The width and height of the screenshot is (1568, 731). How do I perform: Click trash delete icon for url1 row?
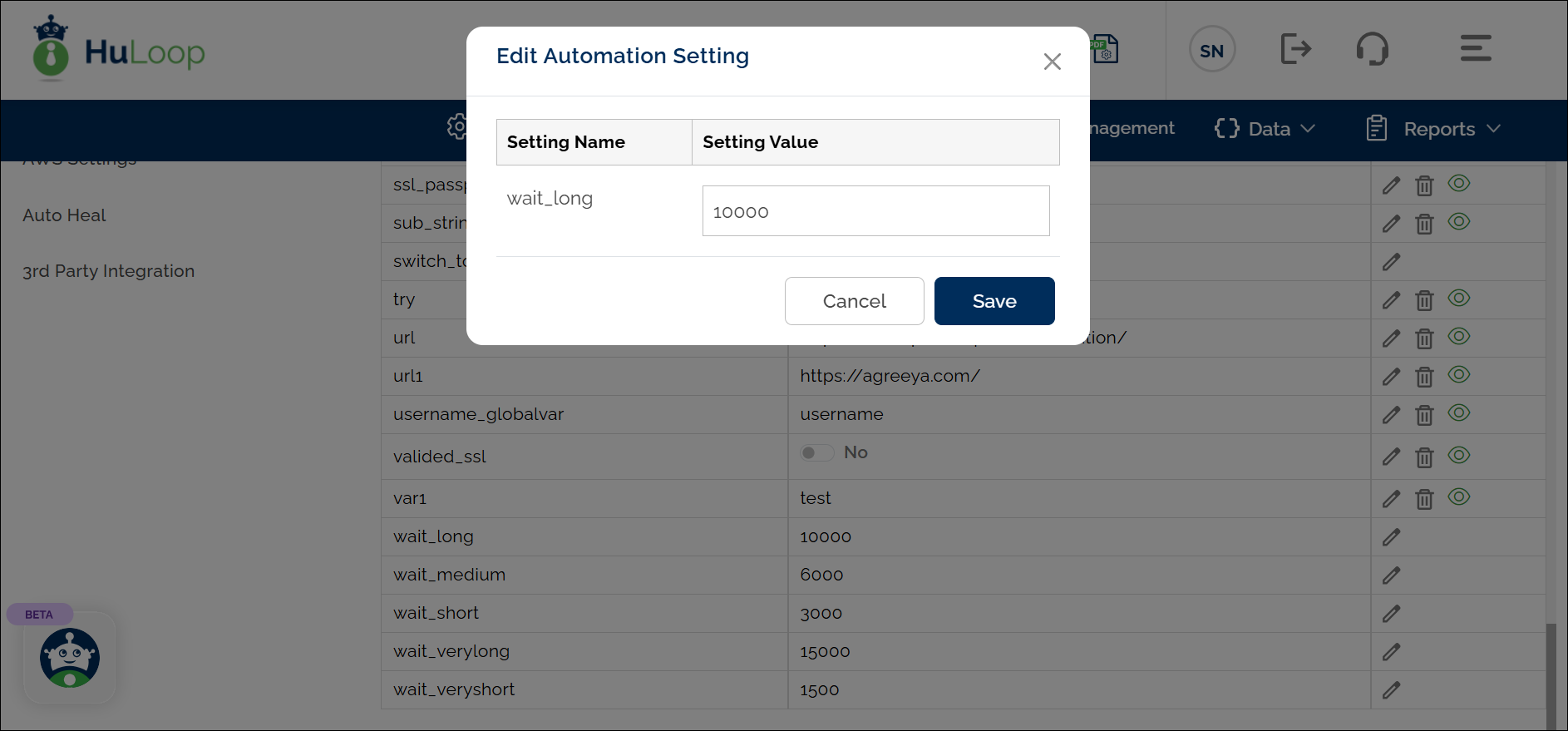tap(1424, 377)
